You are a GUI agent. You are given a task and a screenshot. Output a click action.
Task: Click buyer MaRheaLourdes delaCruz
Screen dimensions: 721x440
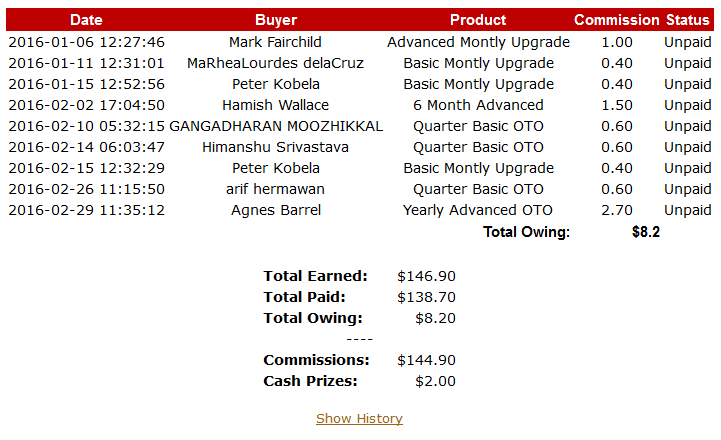(x=275, y=63)
